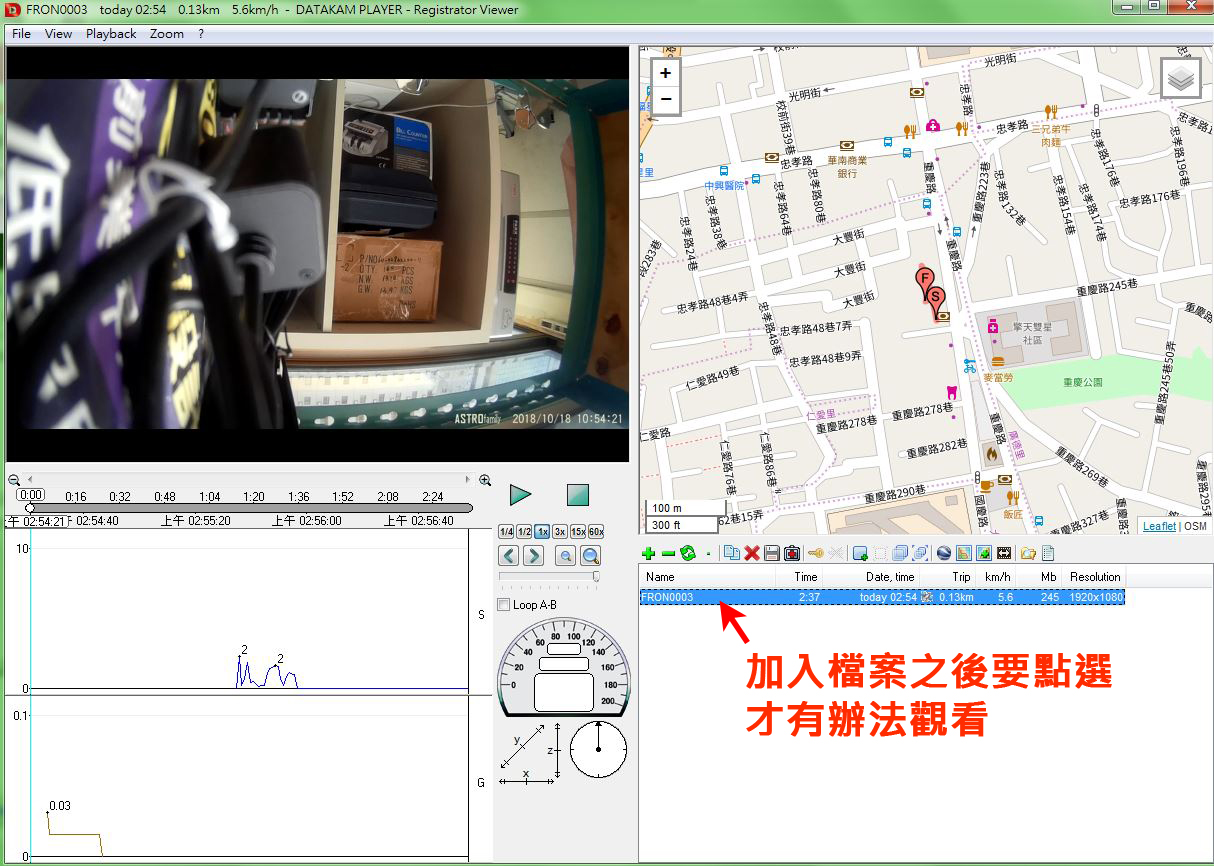Set playback speed to 60x
This screenshot has width=1214, height=866.
pos(596,532)
